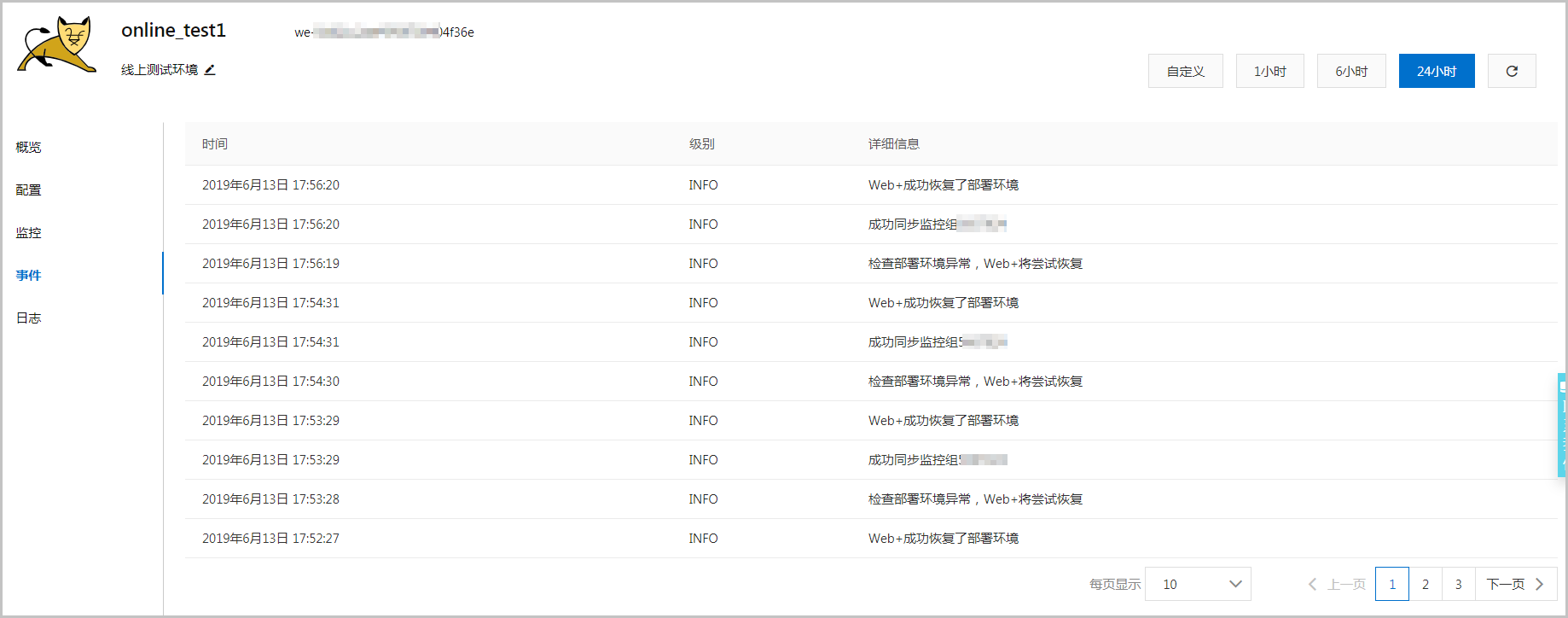Click the disabled 上一页 previous button
This screenshot has height=618, width=1568.
coord(1337,584)
